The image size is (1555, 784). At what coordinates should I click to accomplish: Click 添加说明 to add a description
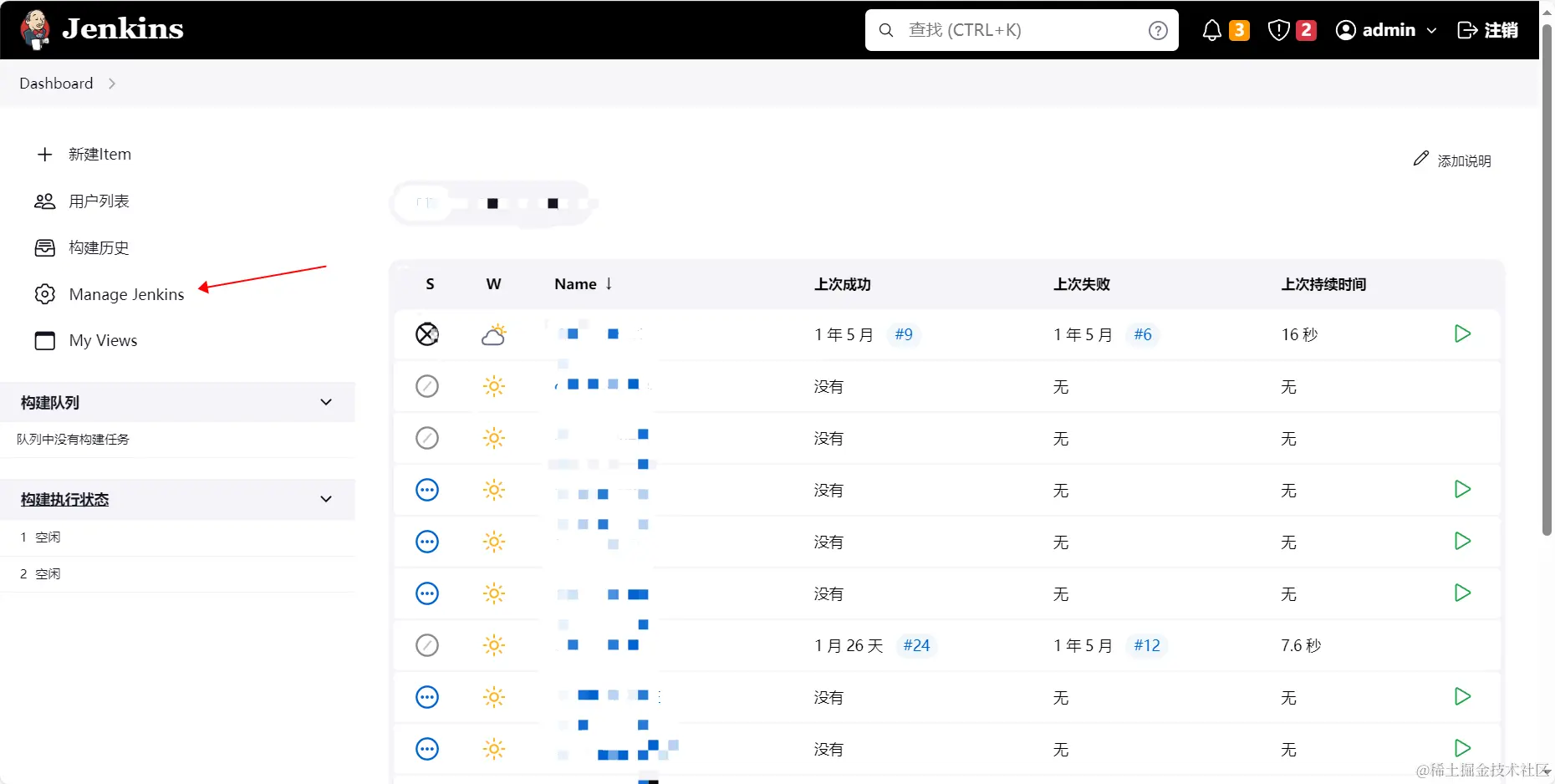[x=1452, y=160]
